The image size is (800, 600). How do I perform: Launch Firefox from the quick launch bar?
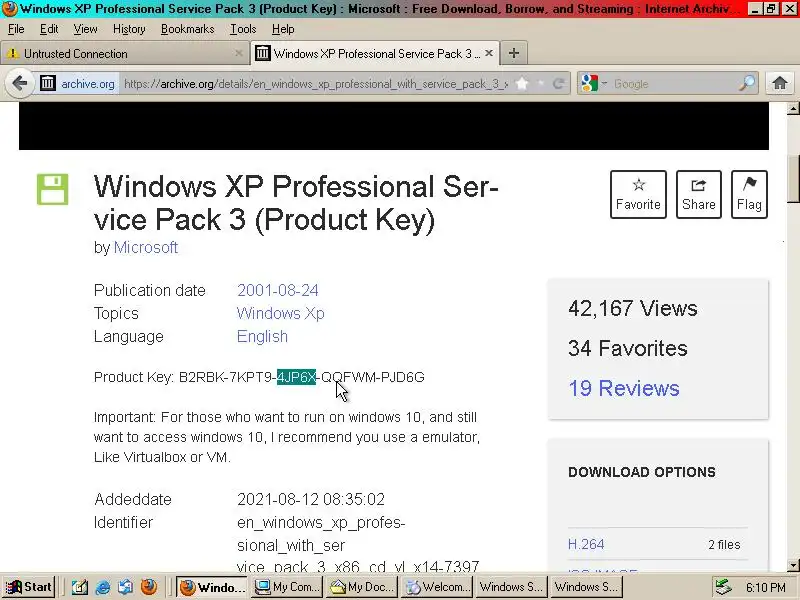(148, 587)
